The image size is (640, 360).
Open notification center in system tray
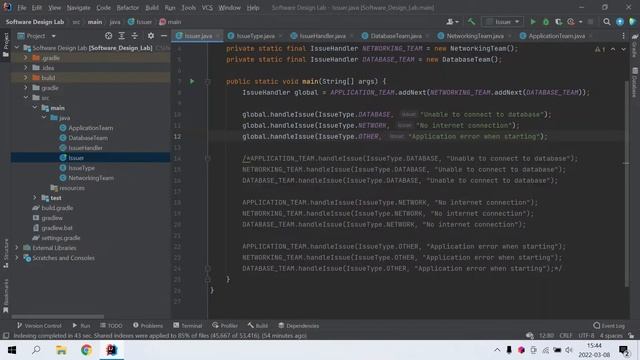(624, 350)
